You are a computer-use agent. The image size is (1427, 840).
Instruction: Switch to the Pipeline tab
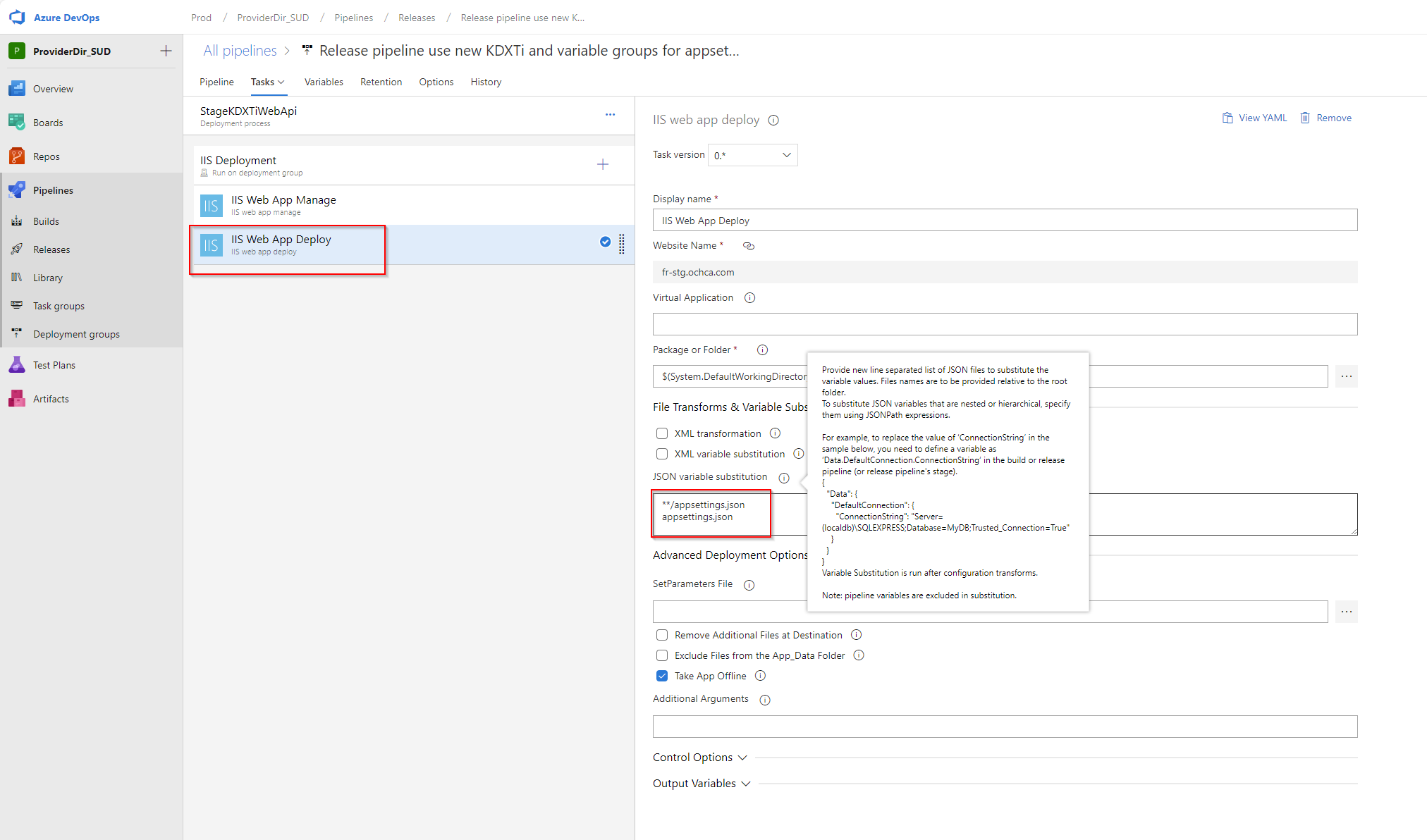point(216,82)
